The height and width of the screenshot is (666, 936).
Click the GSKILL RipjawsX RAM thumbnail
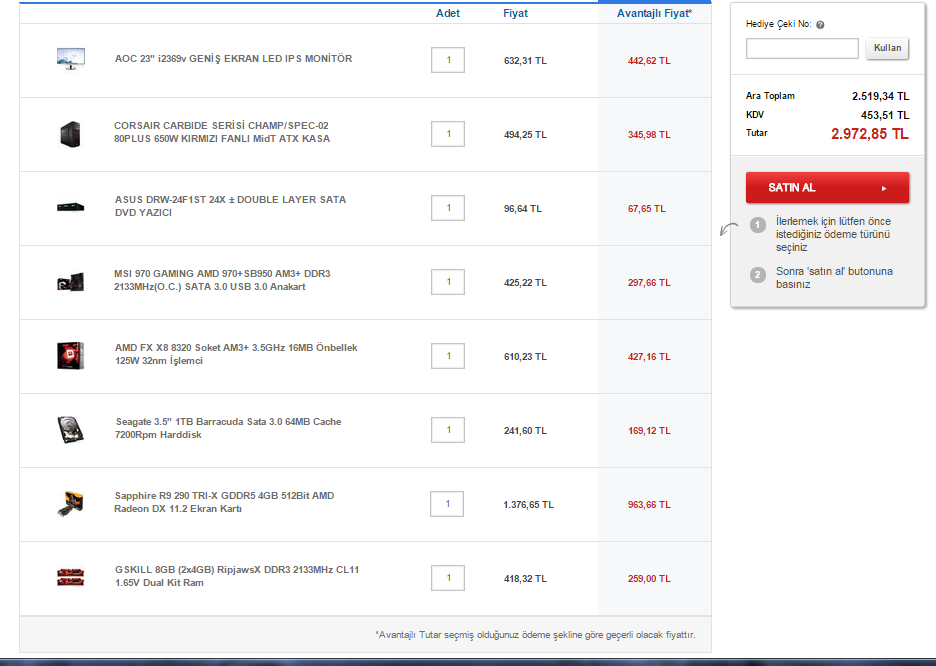point(70,577)
